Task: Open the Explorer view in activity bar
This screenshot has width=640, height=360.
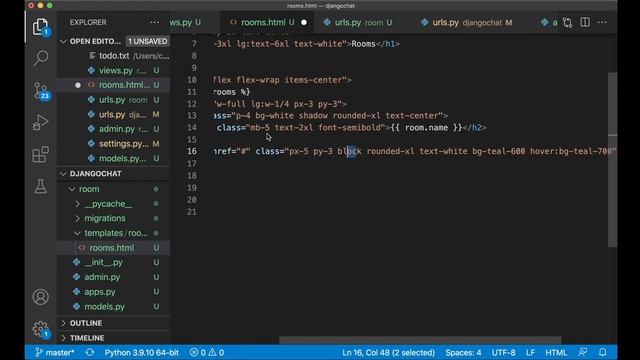Action: tap(40, 27)
